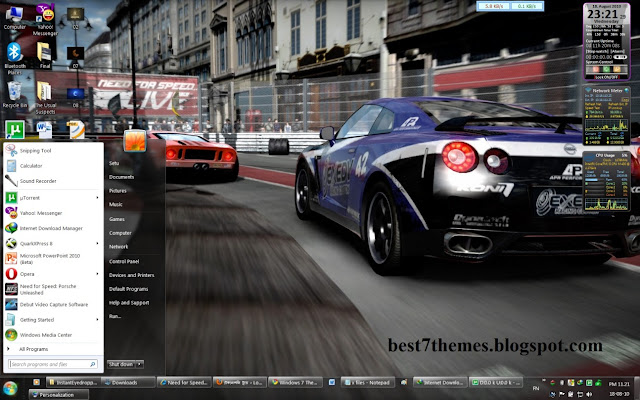Click the flower user account picture
640x400 pixels.
[x=135, y=141]
